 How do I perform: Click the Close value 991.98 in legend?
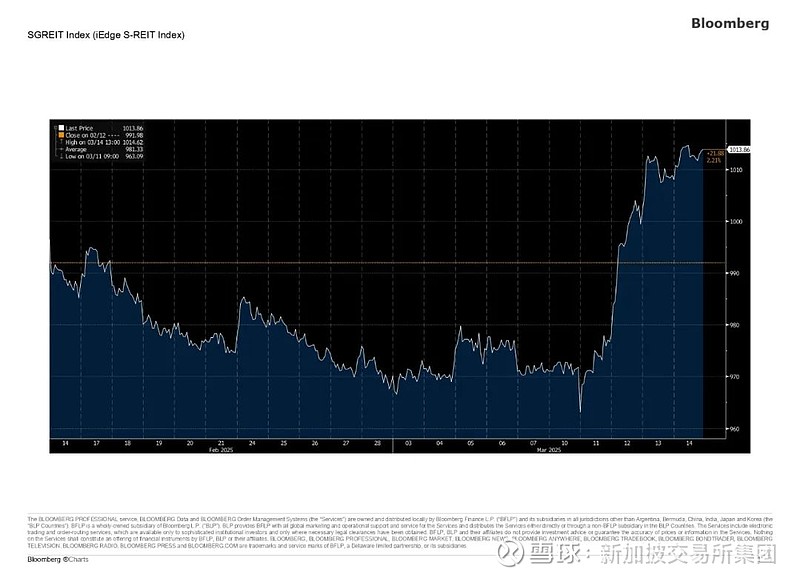click(x=134, y=135)
